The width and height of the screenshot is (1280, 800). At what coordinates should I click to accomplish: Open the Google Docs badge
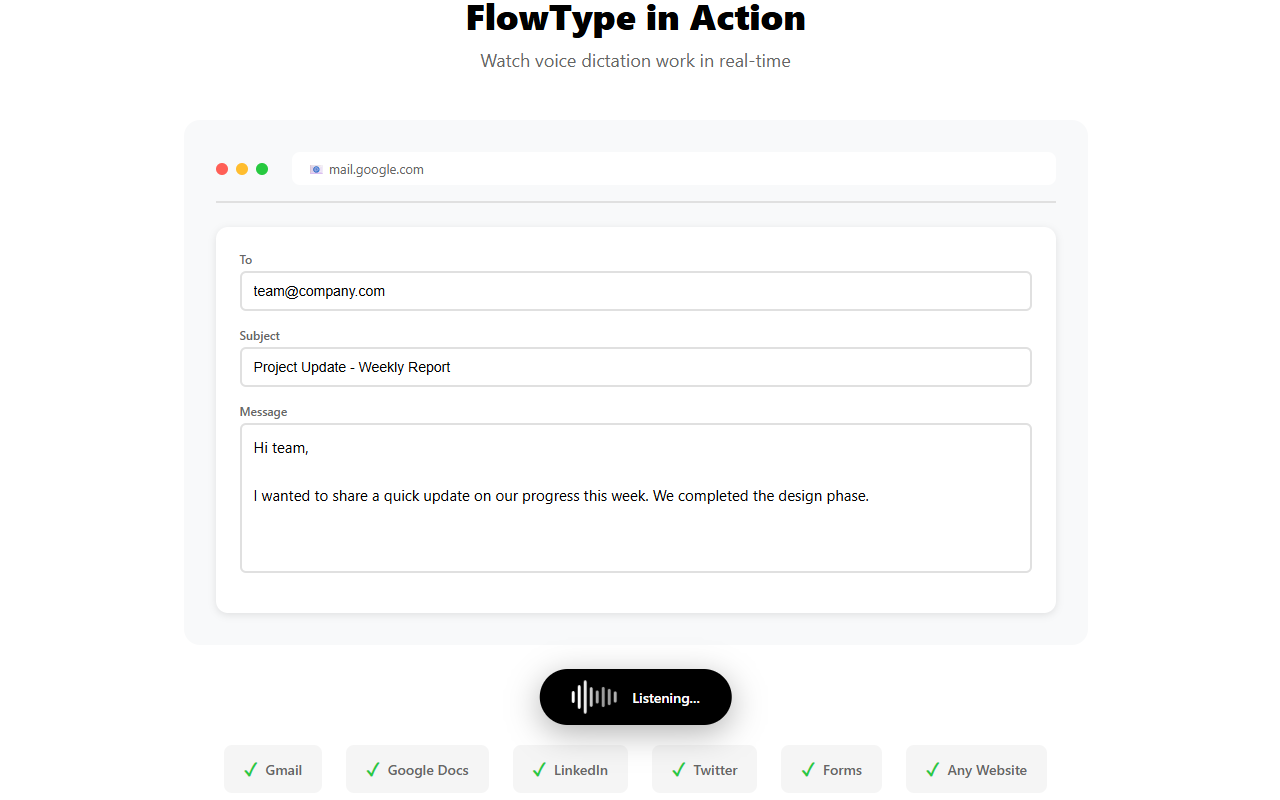pos(417,769)
